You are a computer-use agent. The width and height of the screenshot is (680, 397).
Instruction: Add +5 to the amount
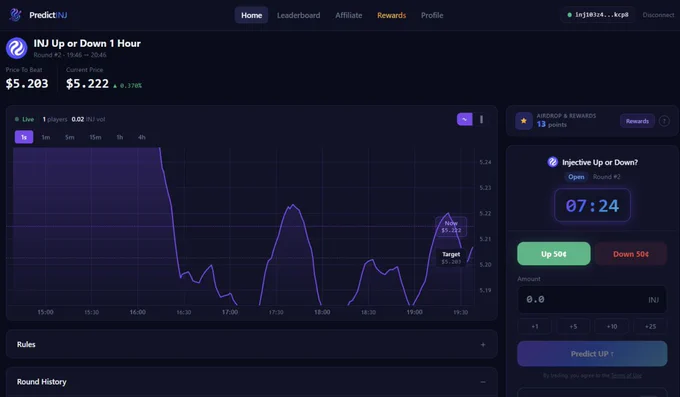[573, 326]
